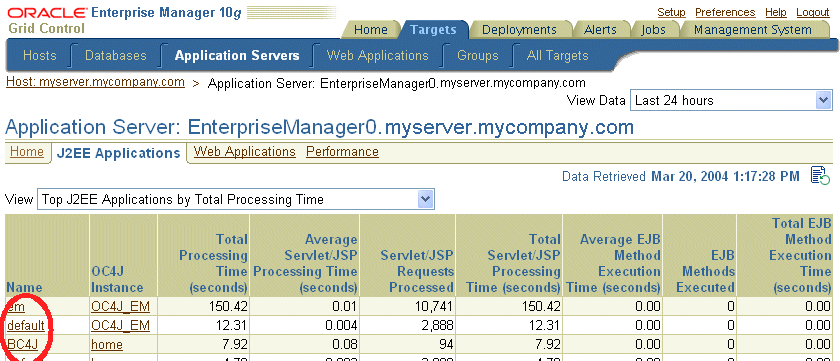The image size is (840, 361).
Task: Open the Management System tab
Action: tap(753, 29)
